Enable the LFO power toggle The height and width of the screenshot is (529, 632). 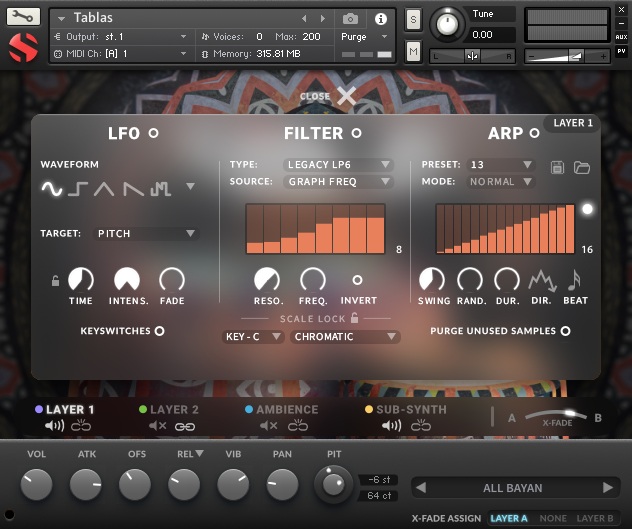click(x=154, y=133)
